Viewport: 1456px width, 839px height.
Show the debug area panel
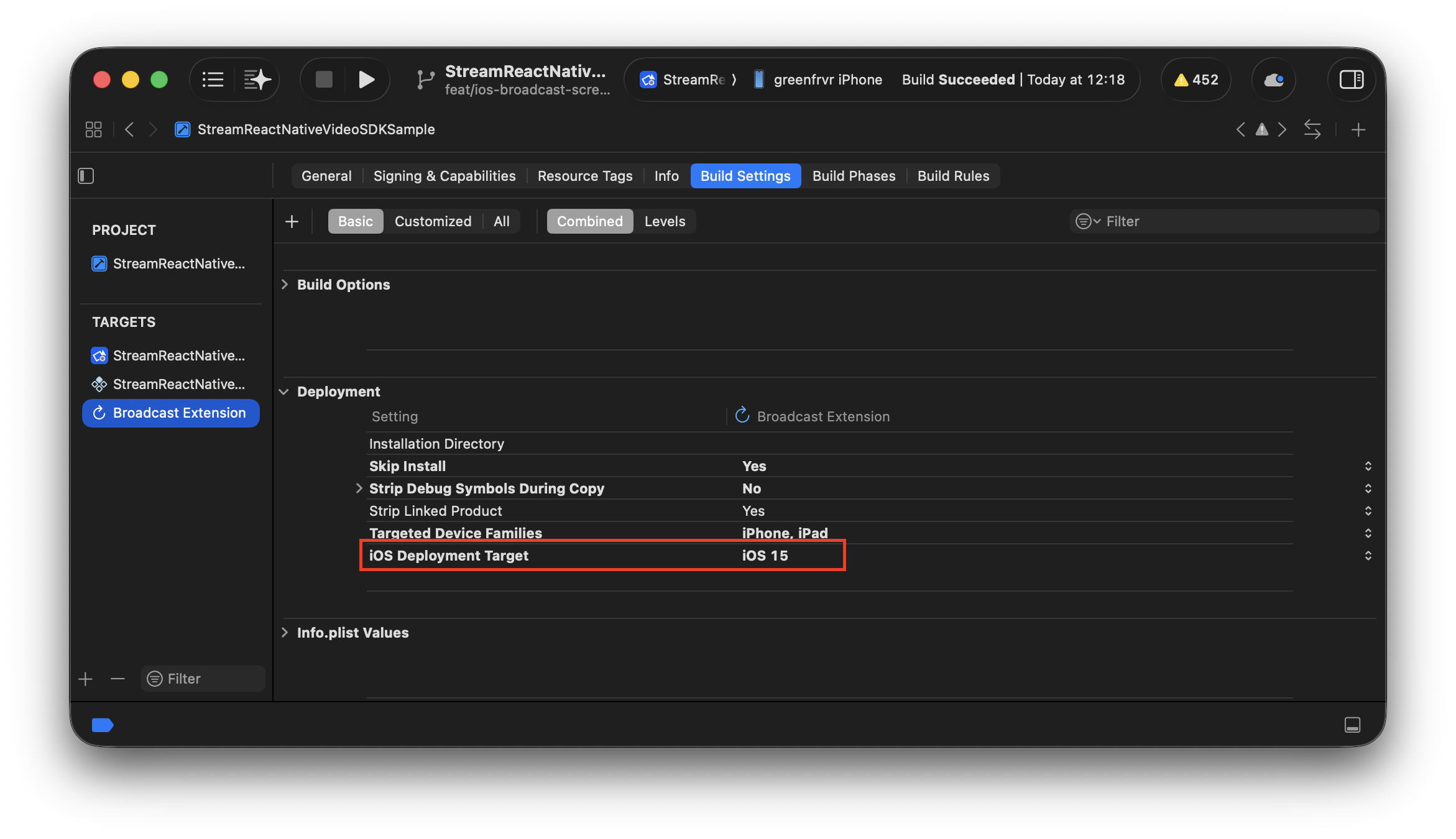tap(1352, 725)
